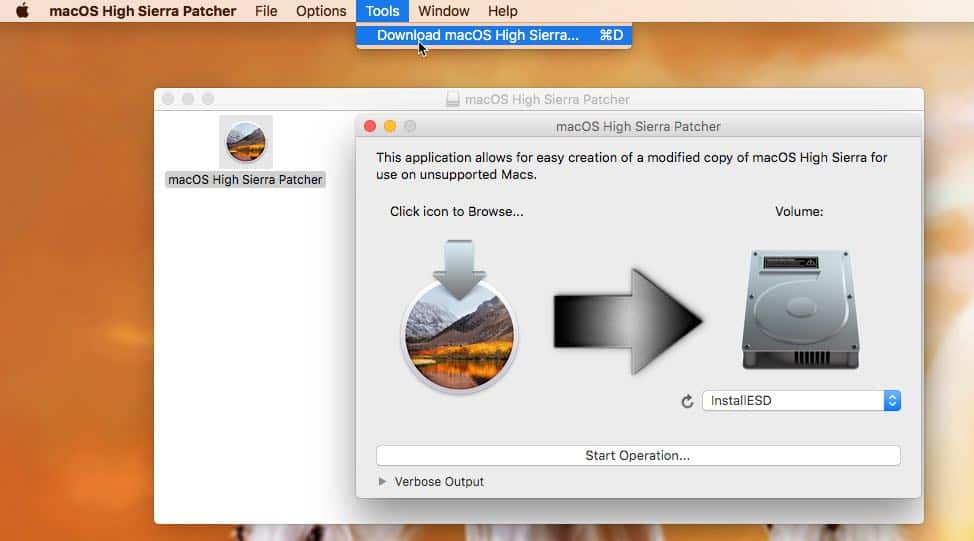974x541 pixels.
Task: Open the File menu
Action: tap(266, 11)
